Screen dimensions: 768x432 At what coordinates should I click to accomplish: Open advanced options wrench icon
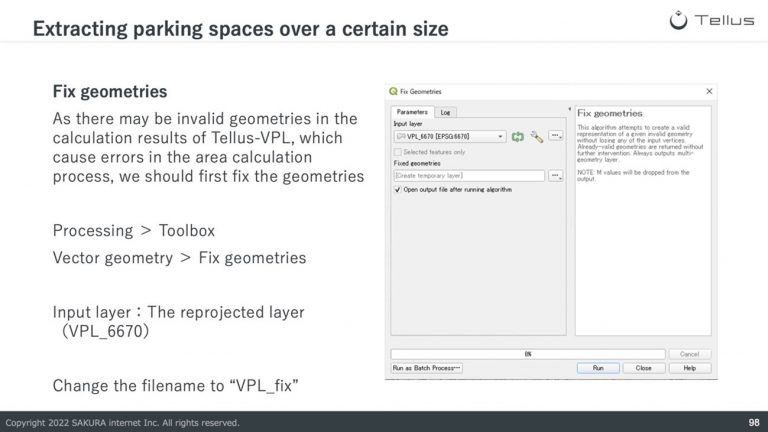pos(537,137)
